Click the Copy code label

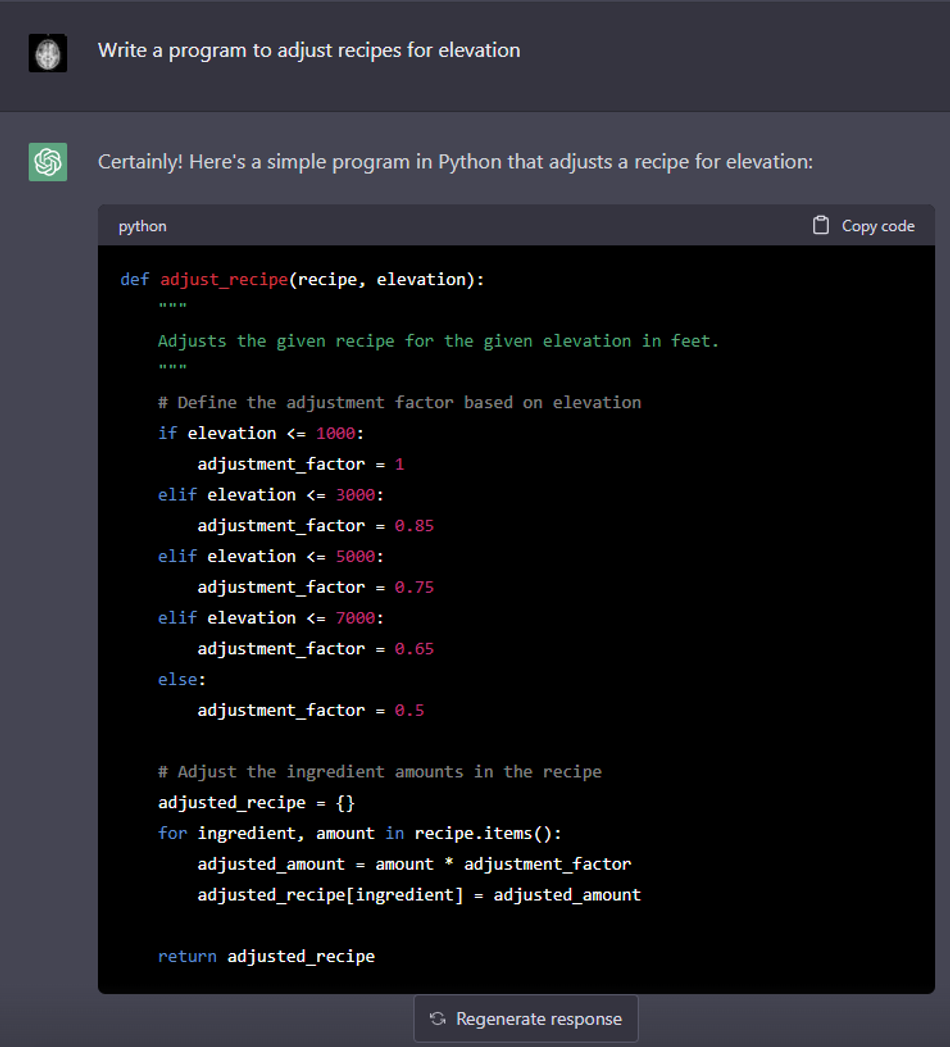[878, 226]
